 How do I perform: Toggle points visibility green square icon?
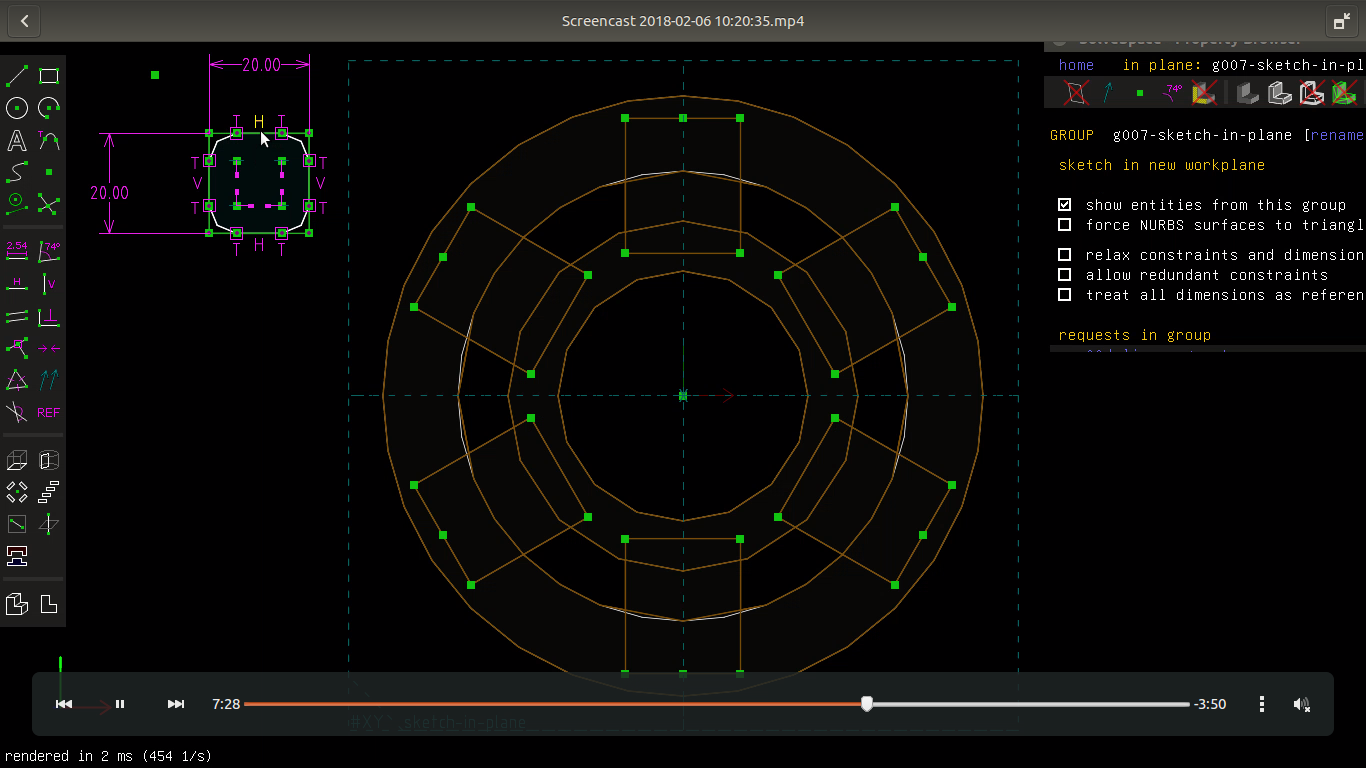pyautogui.click(x=1140, y=93)
